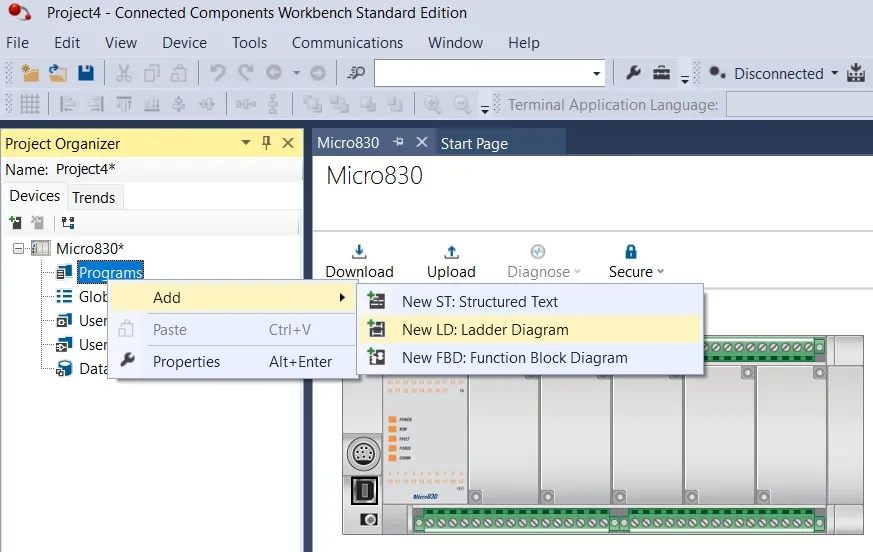The width and height of the screenshot is (873, 552).
Task: Close the Micro830 document tab
Action: click(422, 143)
